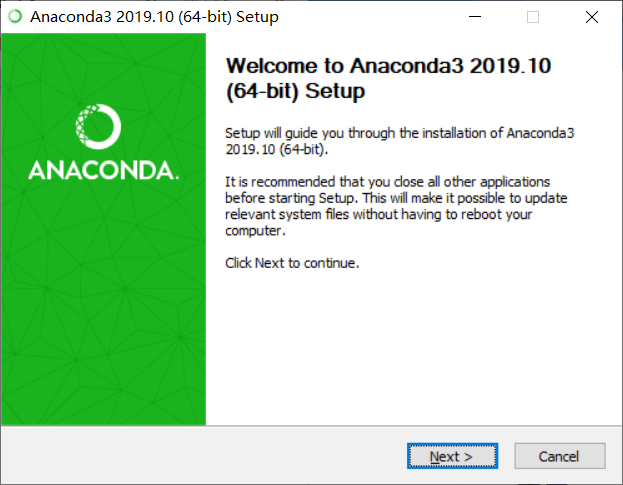
Task: Click the title bar text Anaconda3 2019.10 Setup
Action: click(x=154, y=17)
